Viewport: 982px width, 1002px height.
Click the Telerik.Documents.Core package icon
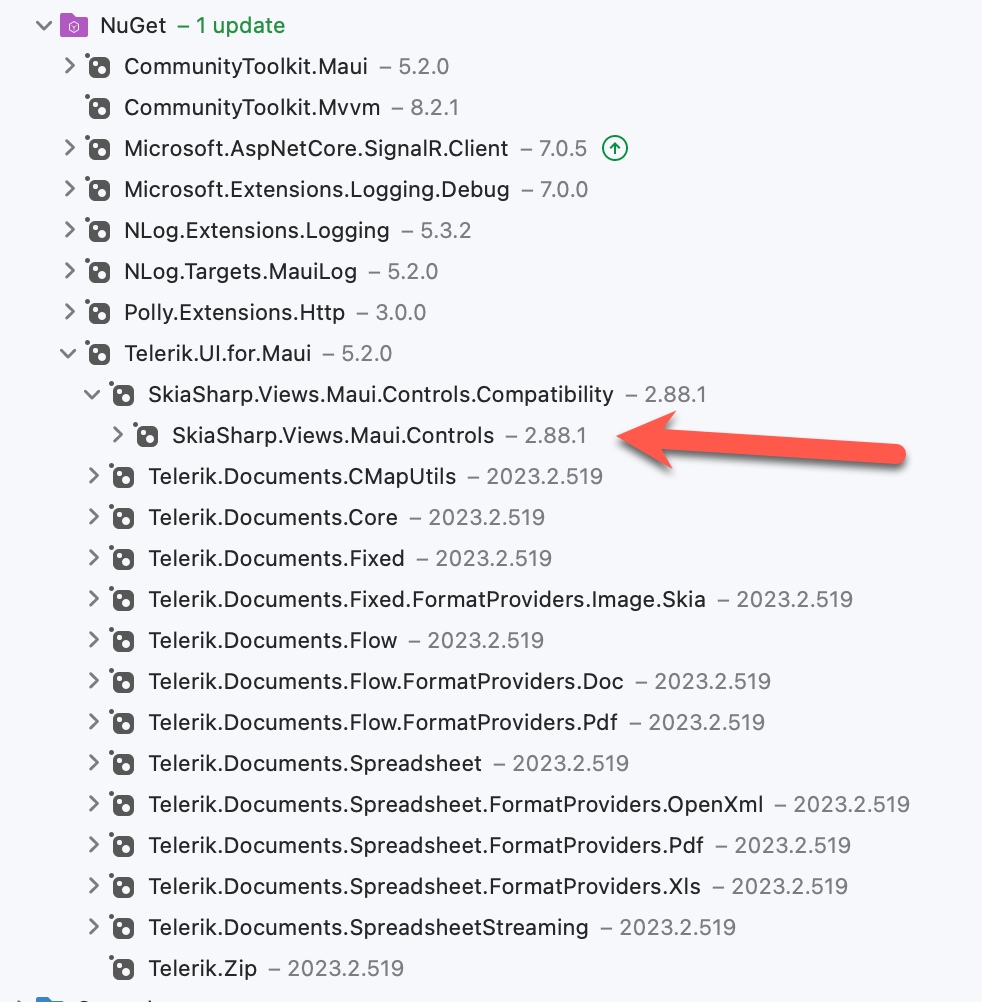point(122,518)
